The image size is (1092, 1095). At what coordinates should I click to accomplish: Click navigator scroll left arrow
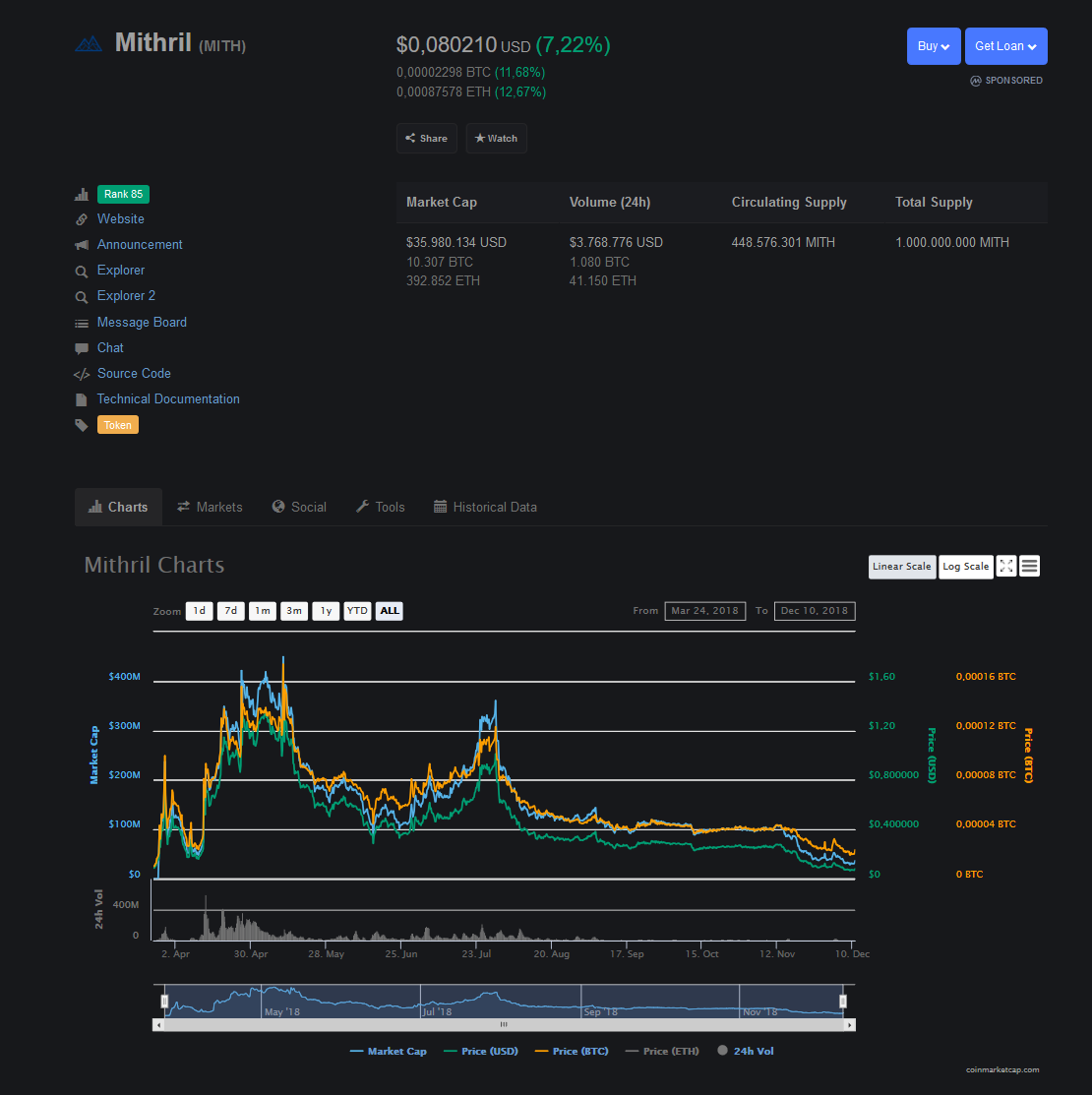click(159, 1025)
